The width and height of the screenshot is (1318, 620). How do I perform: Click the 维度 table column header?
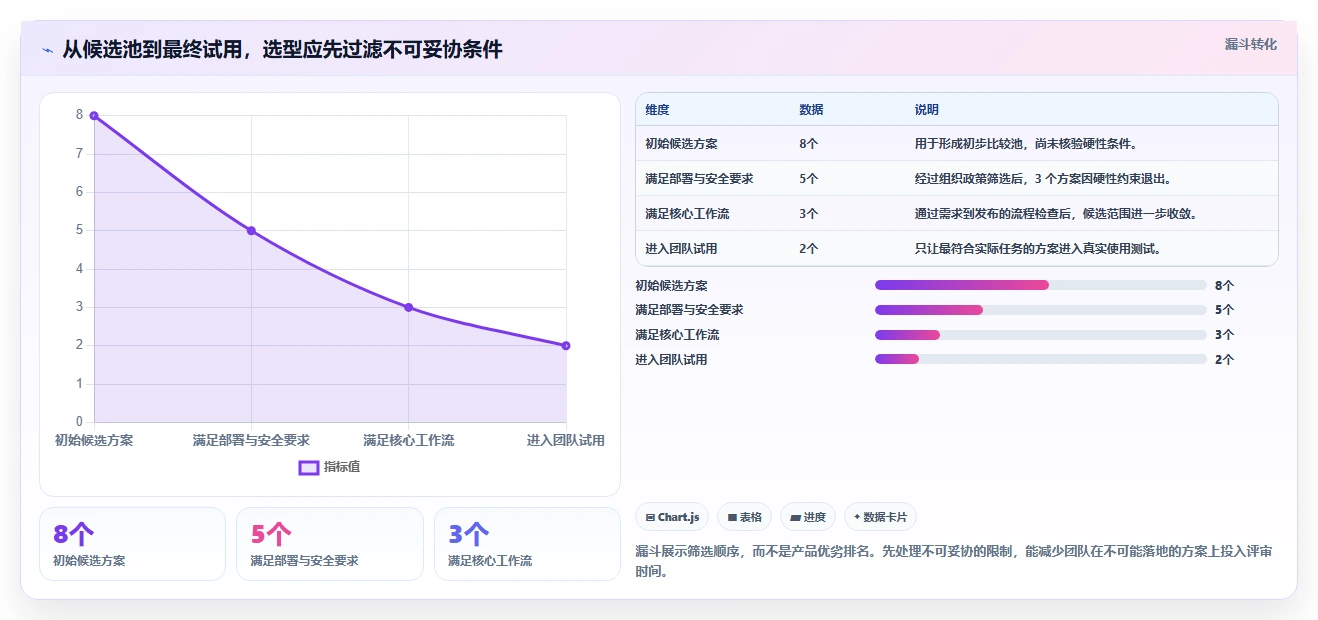[x=657, y=110]
